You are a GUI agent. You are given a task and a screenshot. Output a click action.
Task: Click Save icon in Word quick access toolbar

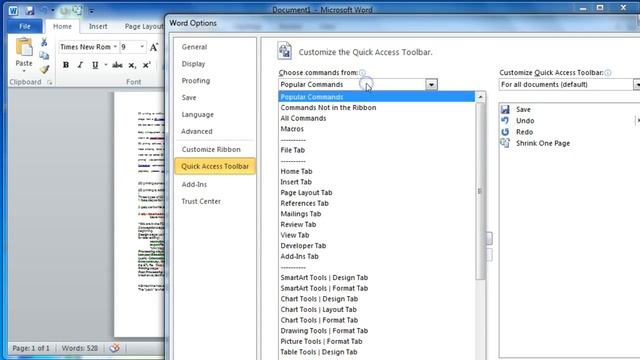pyautogui.click(x=29, y=11)
